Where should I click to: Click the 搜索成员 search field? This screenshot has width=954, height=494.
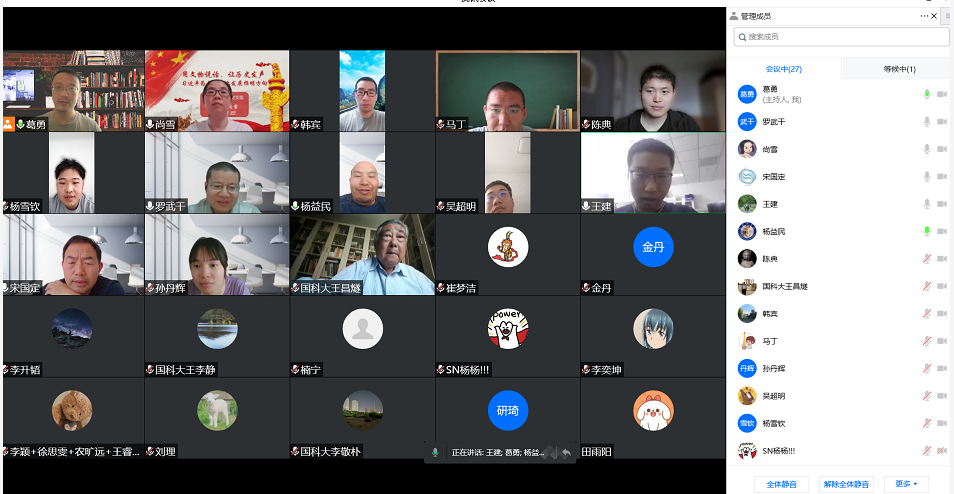[841, 37]
